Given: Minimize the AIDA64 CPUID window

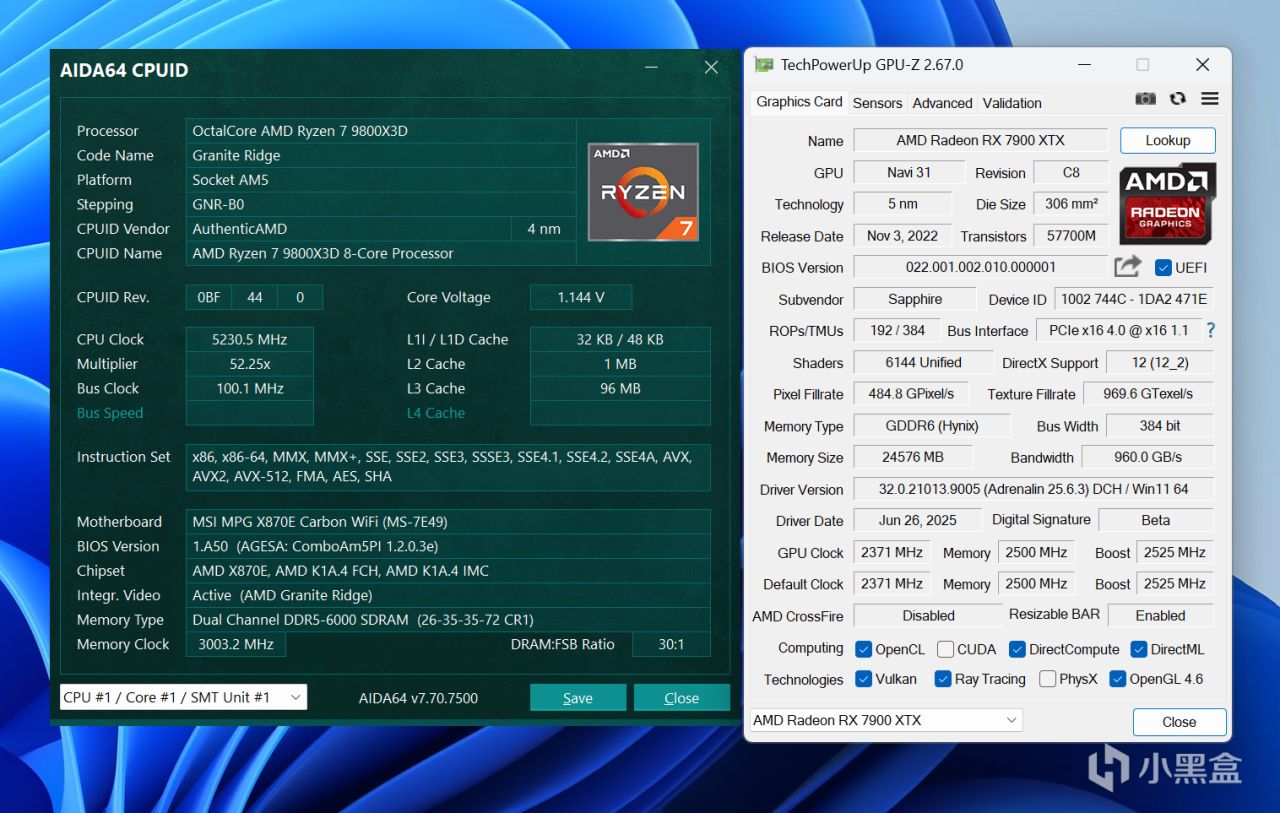Looking at the screenshot, I should (x=652, y=68).
